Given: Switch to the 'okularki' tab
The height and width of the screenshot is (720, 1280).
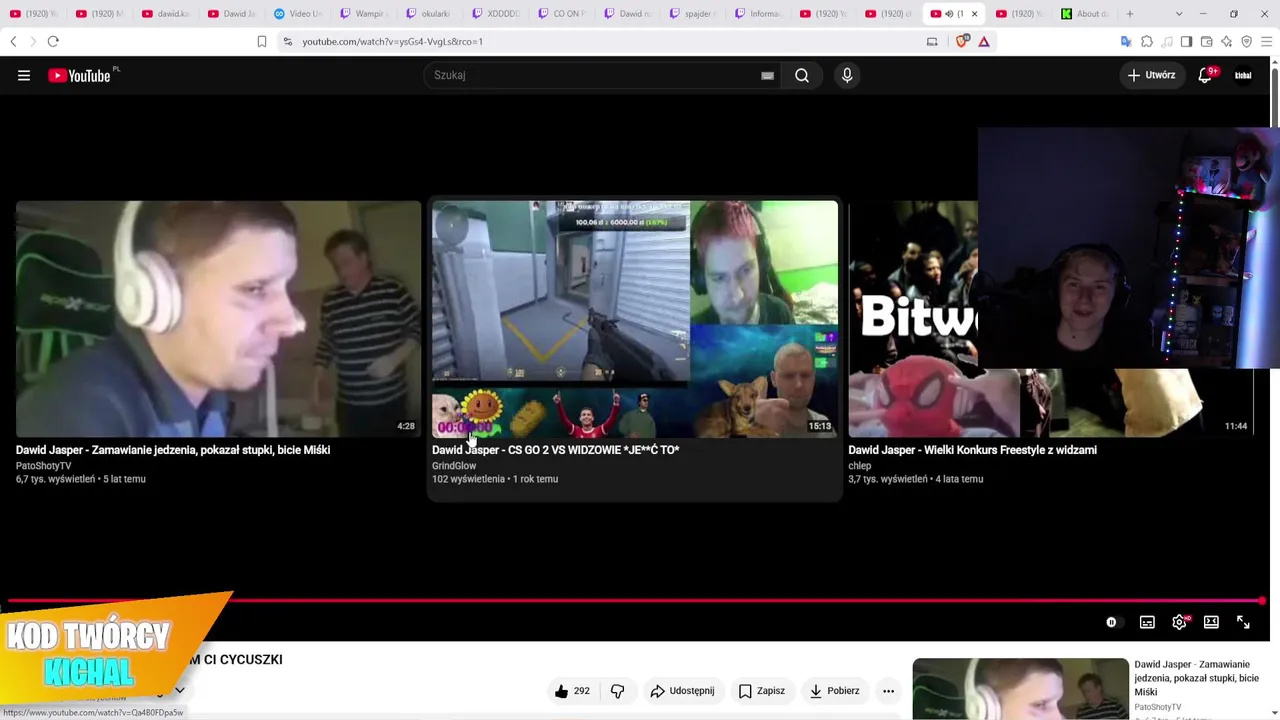Looking at the screenshot, I should coord(429,14).
